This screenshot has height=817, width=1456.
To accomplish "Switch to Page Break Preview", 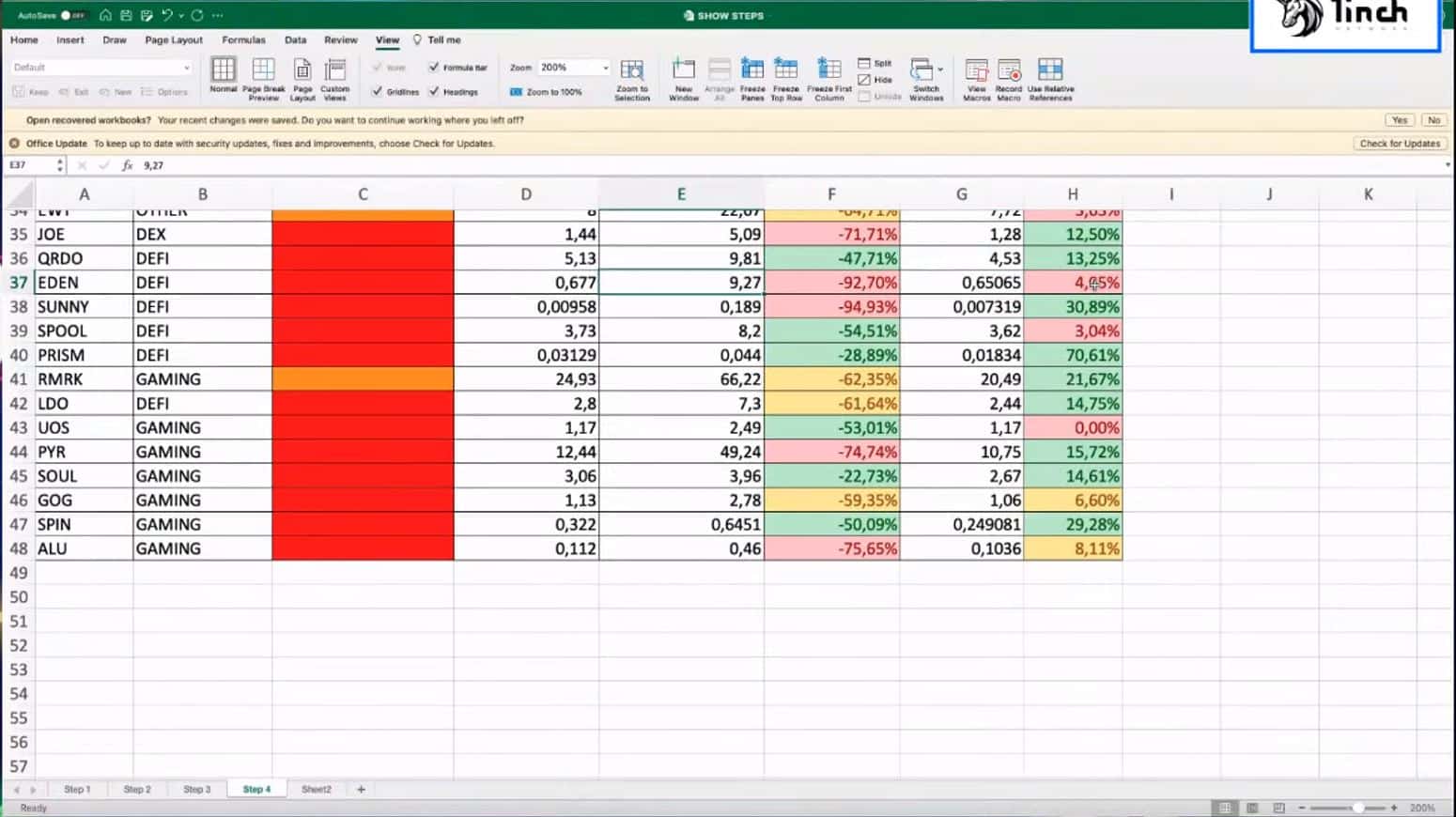I will 263,70.
